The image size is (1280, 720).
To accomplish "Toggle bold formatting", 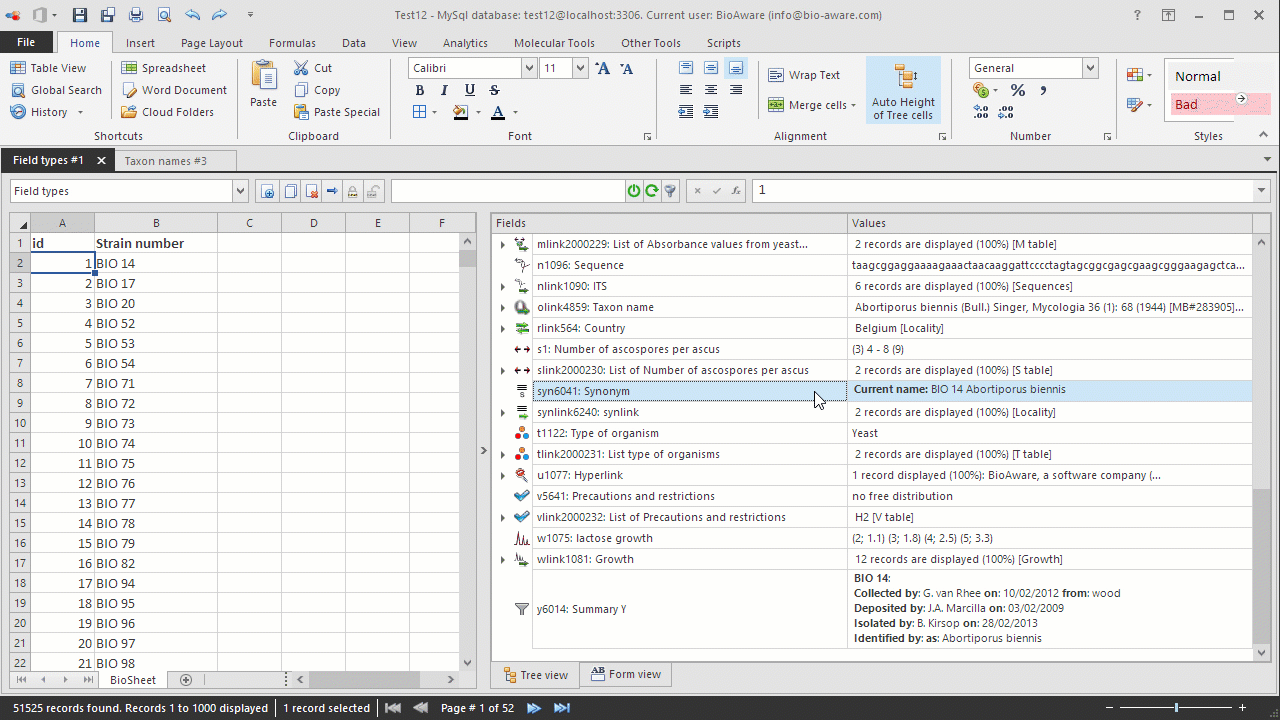I will 419,90.
